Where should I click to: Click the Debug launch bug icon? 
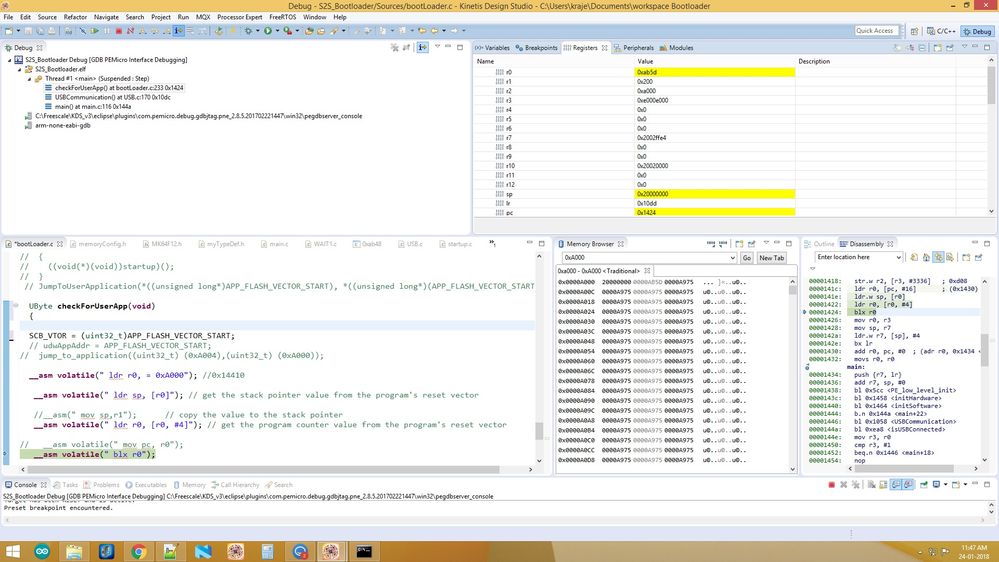[x=248, y=31]
